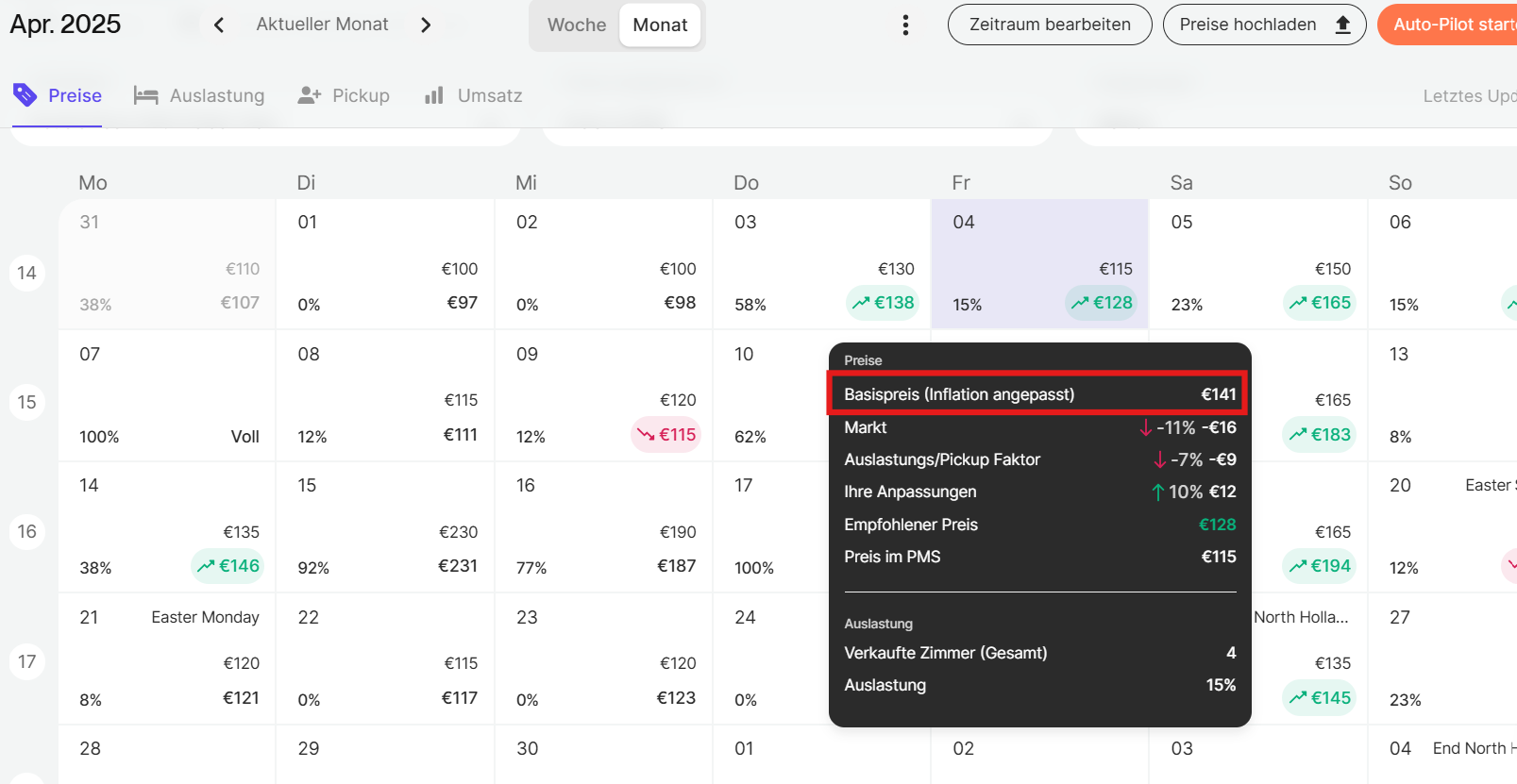1517x784 pixels.
Task: Go to previous month with left chevron
Action: click(219, 25)
